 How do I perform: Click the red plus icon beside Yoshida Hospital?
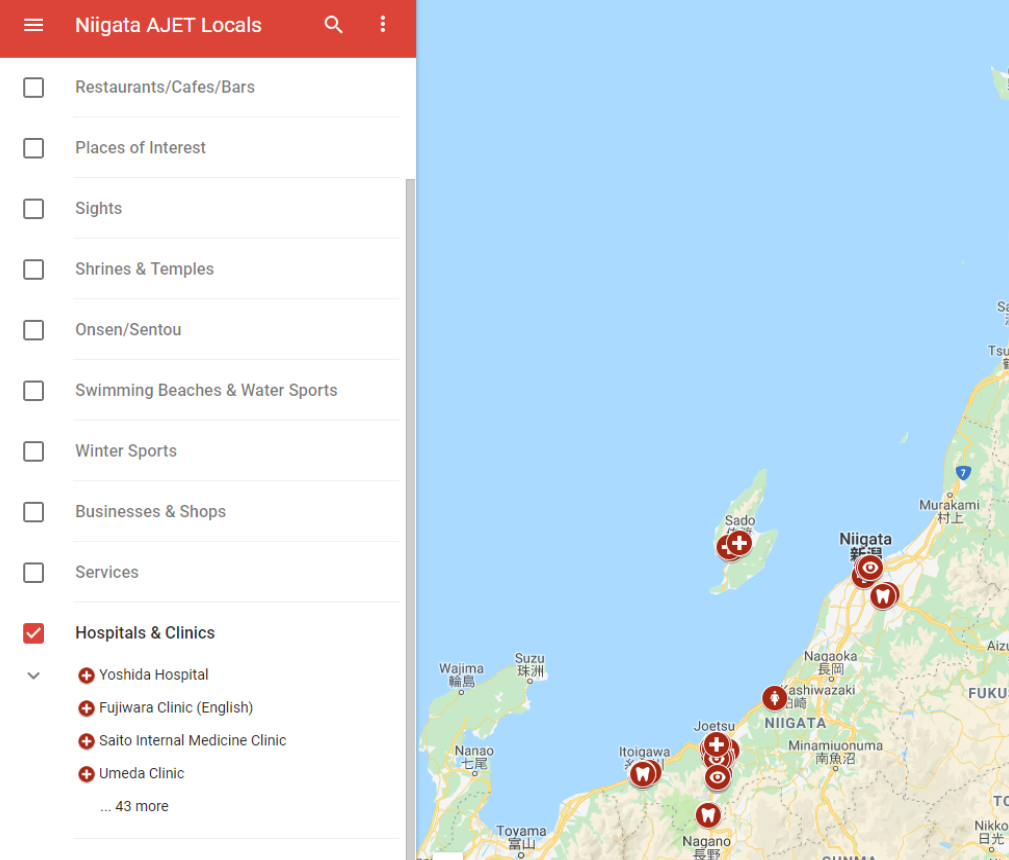pyautogui.click(x=86, y=675)
